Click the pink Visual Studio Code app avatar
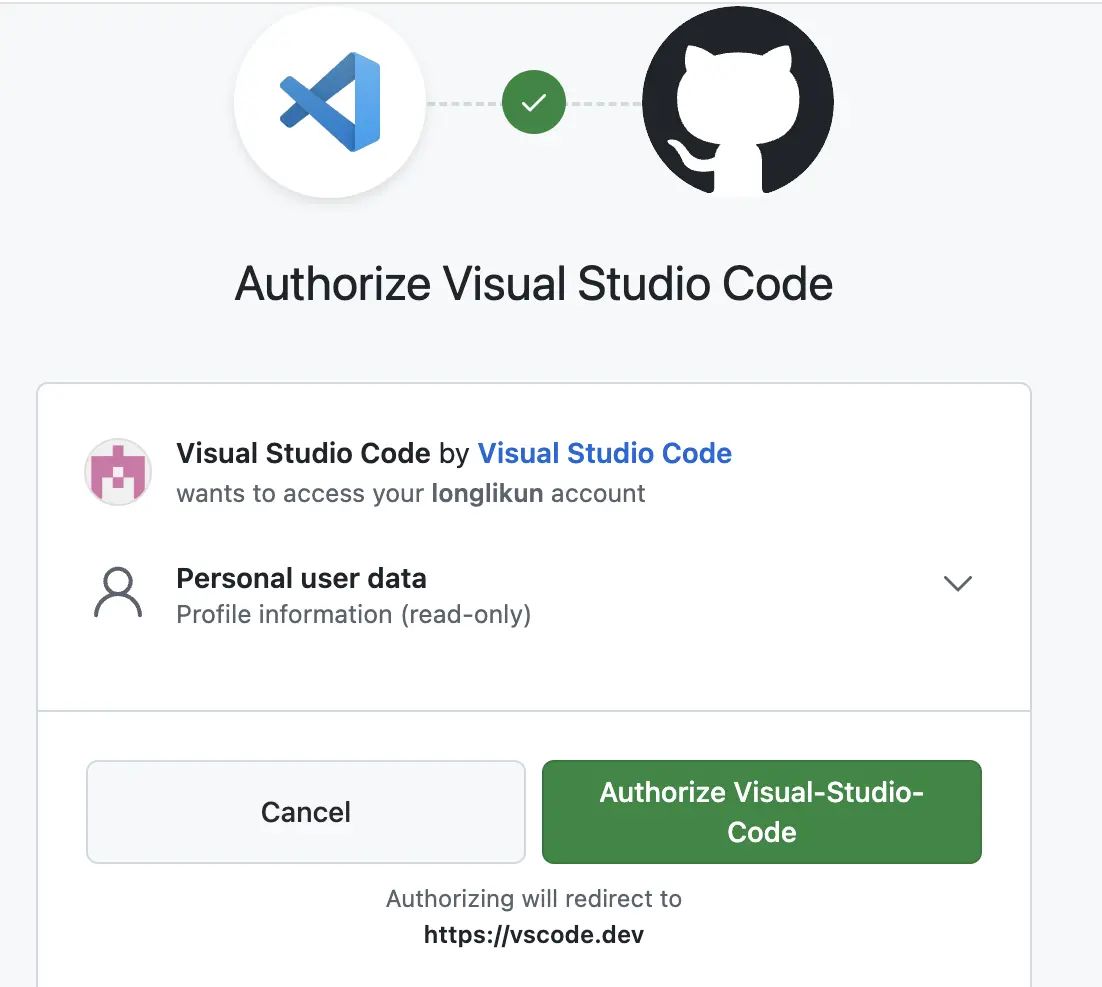 pos(117,470)
